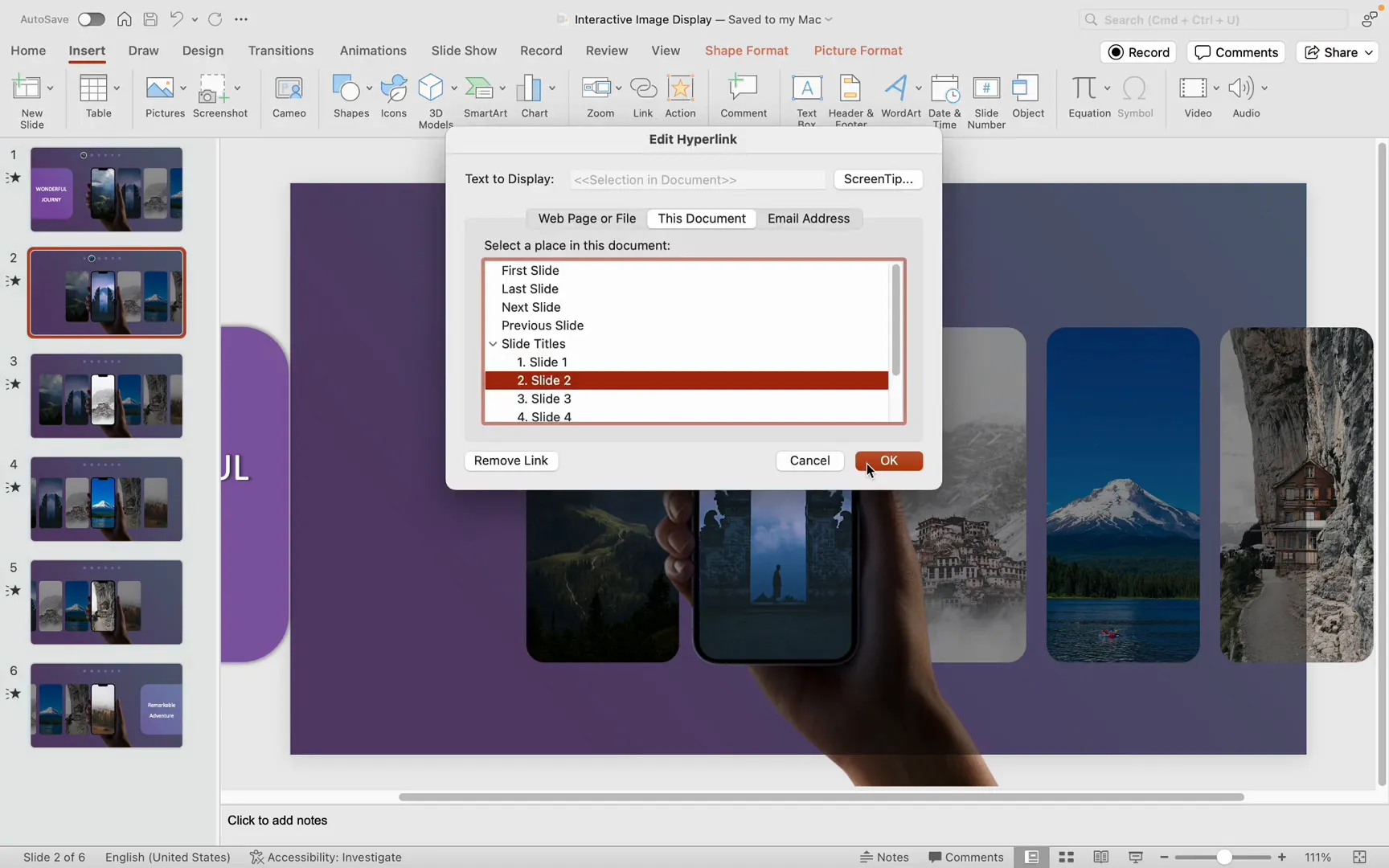The image size is (1389, 868).
Task: Insert 3D Models icon
Action: (x=432, y=88)
